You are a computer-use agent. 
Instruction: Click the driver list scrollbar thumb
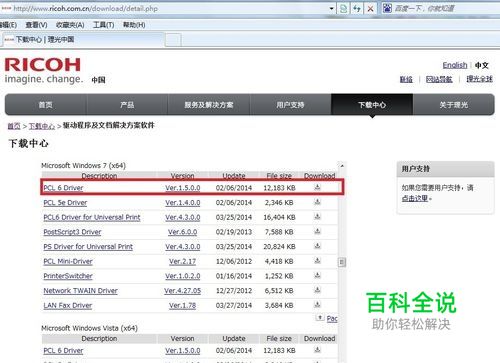coord(342,262)
